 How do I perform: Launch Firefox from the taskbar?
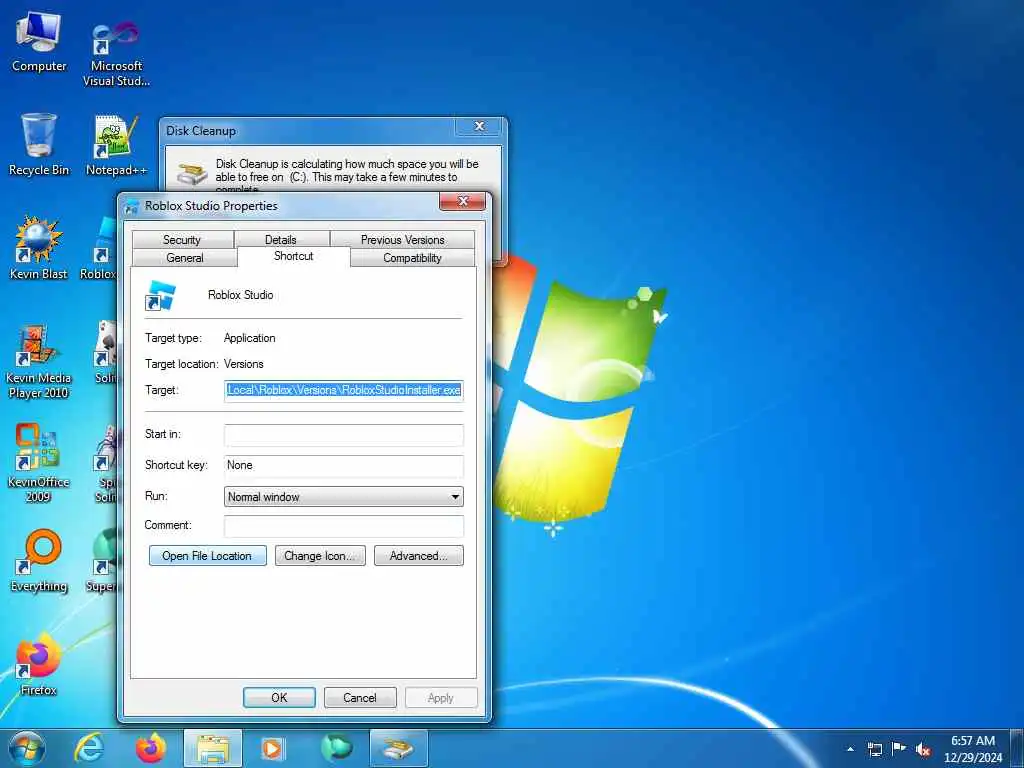(151, 748)
